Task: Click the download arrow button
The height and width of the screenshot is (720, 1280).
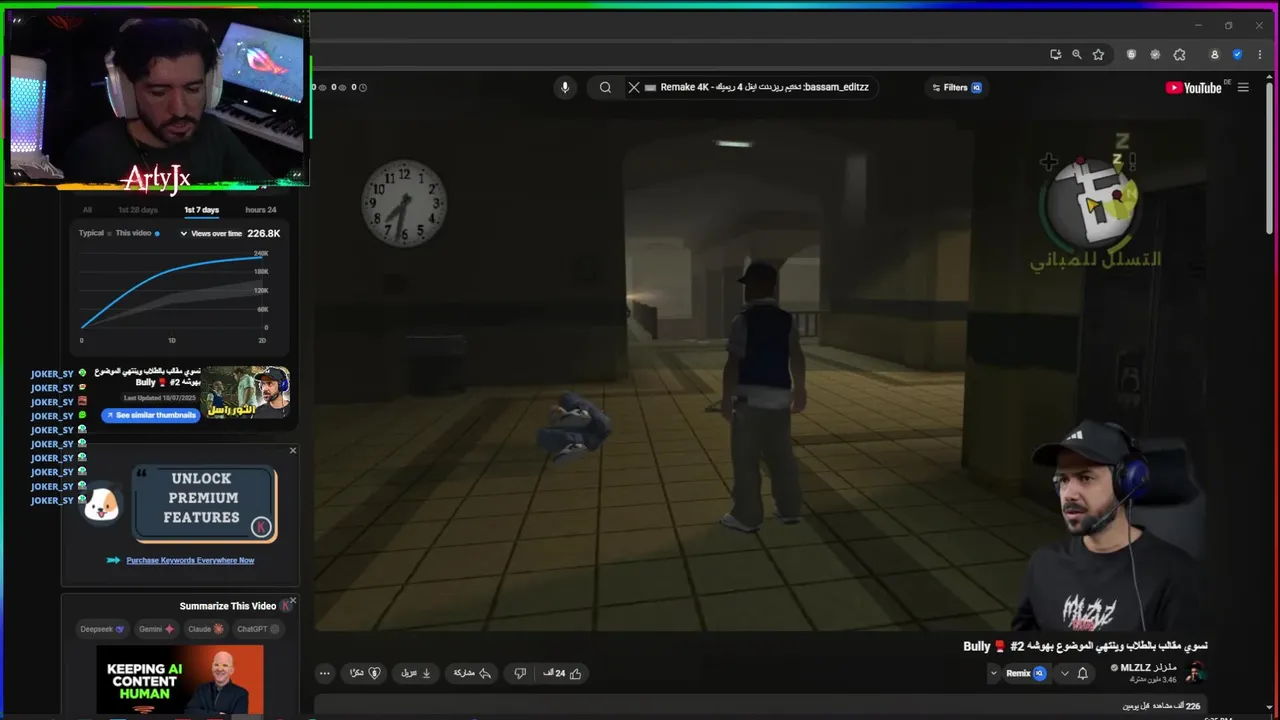Action: click(x=415, y=673)
